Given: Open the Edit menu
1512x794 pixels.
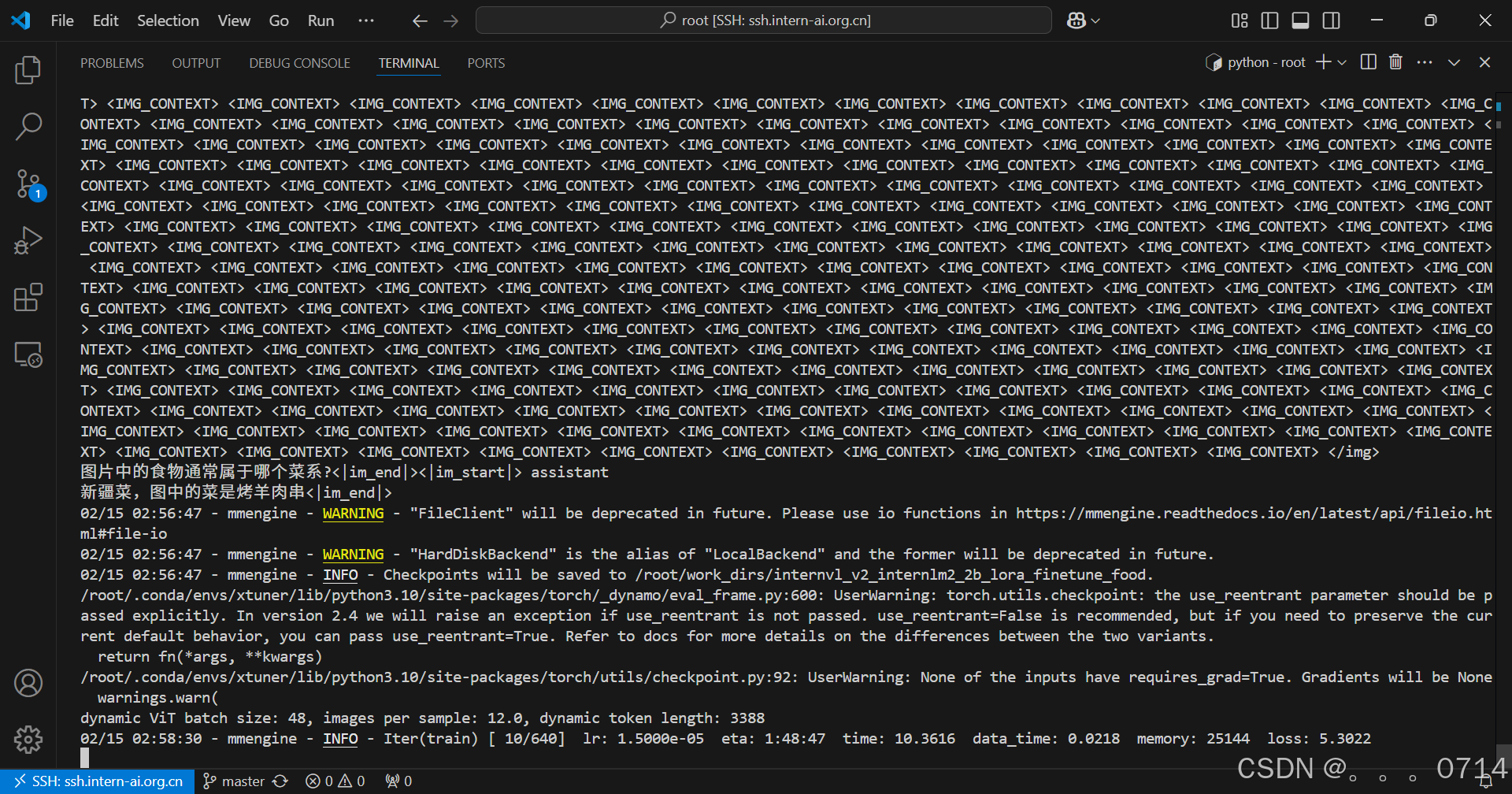Looking at the screenshot, I should click(106, 20).
